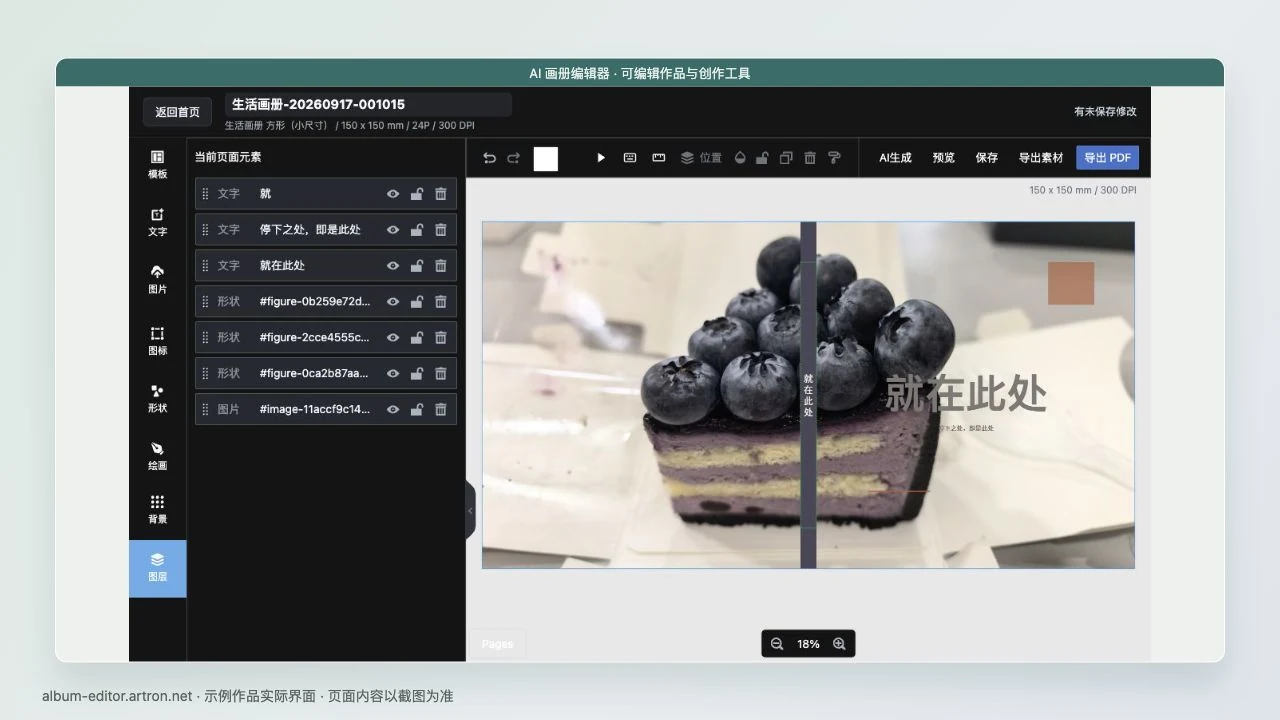The image size is (1280, 720).
Task: Click drag handle of #image-11accf9c14 row
Action: pos(206,409)
